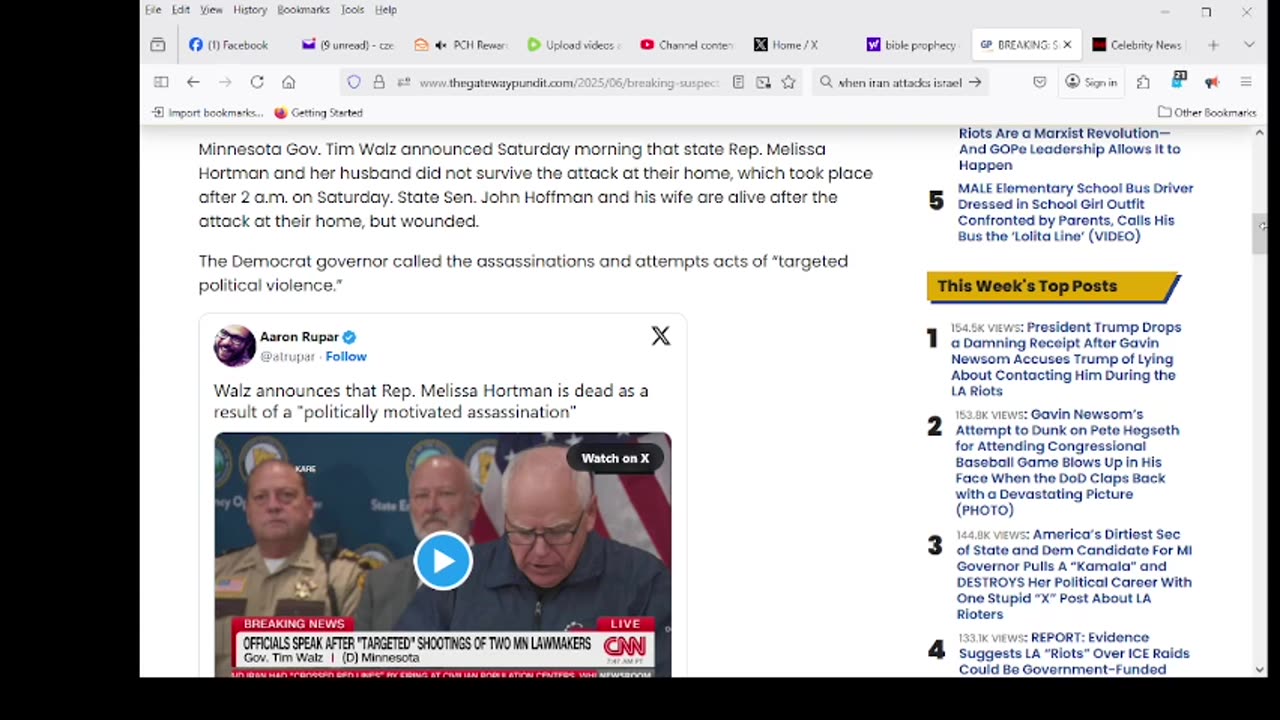Image resolution: width=1280 pixels, height=720 pixels.
Task: Switch to the PCH Rewards tab
Action: pyautogui.click(x=462, y=45)
